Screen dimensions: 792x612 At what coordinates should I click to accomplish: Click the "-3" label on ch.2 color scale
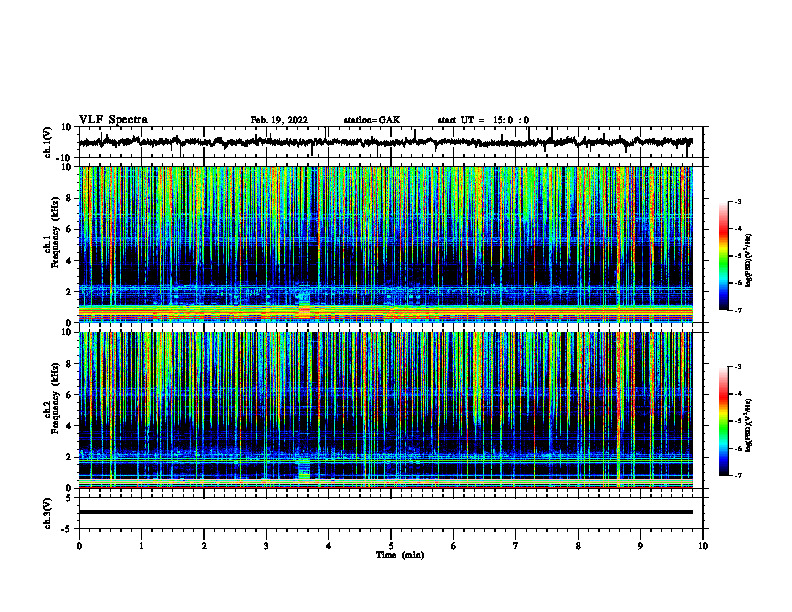pyautogui.click(x=737, y=367)
